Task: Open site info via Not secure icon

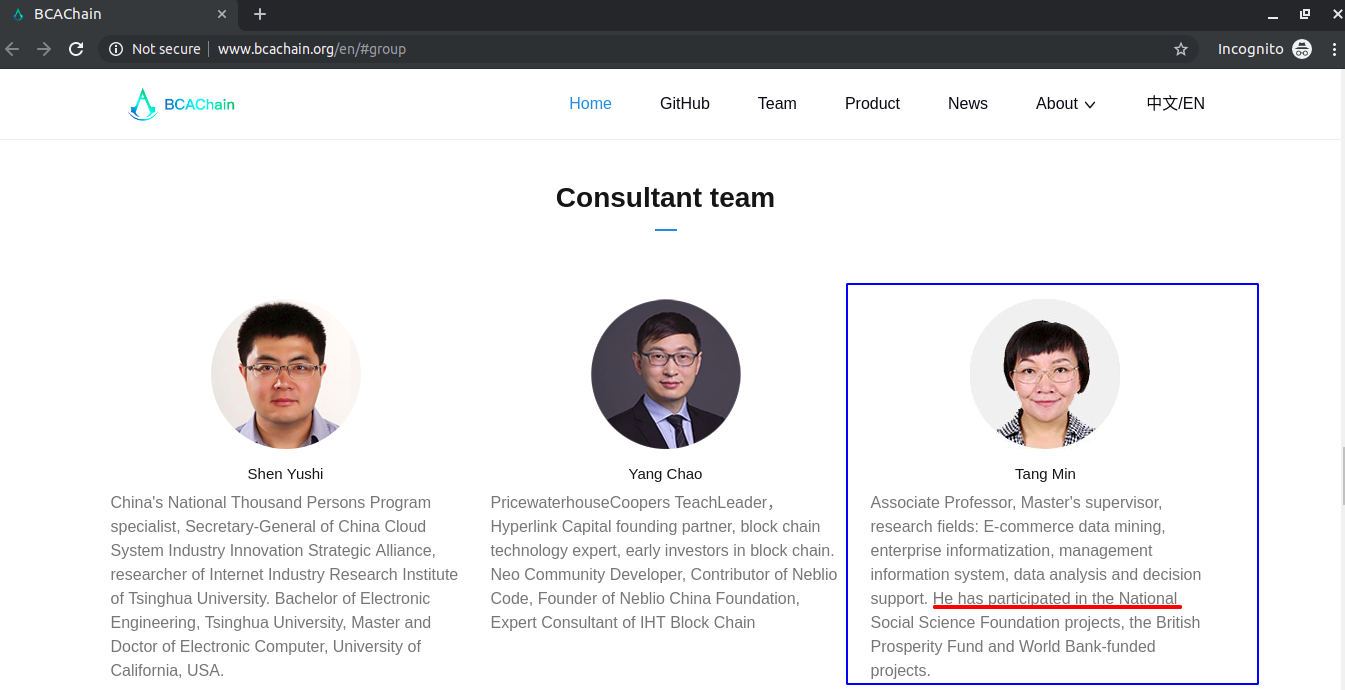Action: click(116, 49)
